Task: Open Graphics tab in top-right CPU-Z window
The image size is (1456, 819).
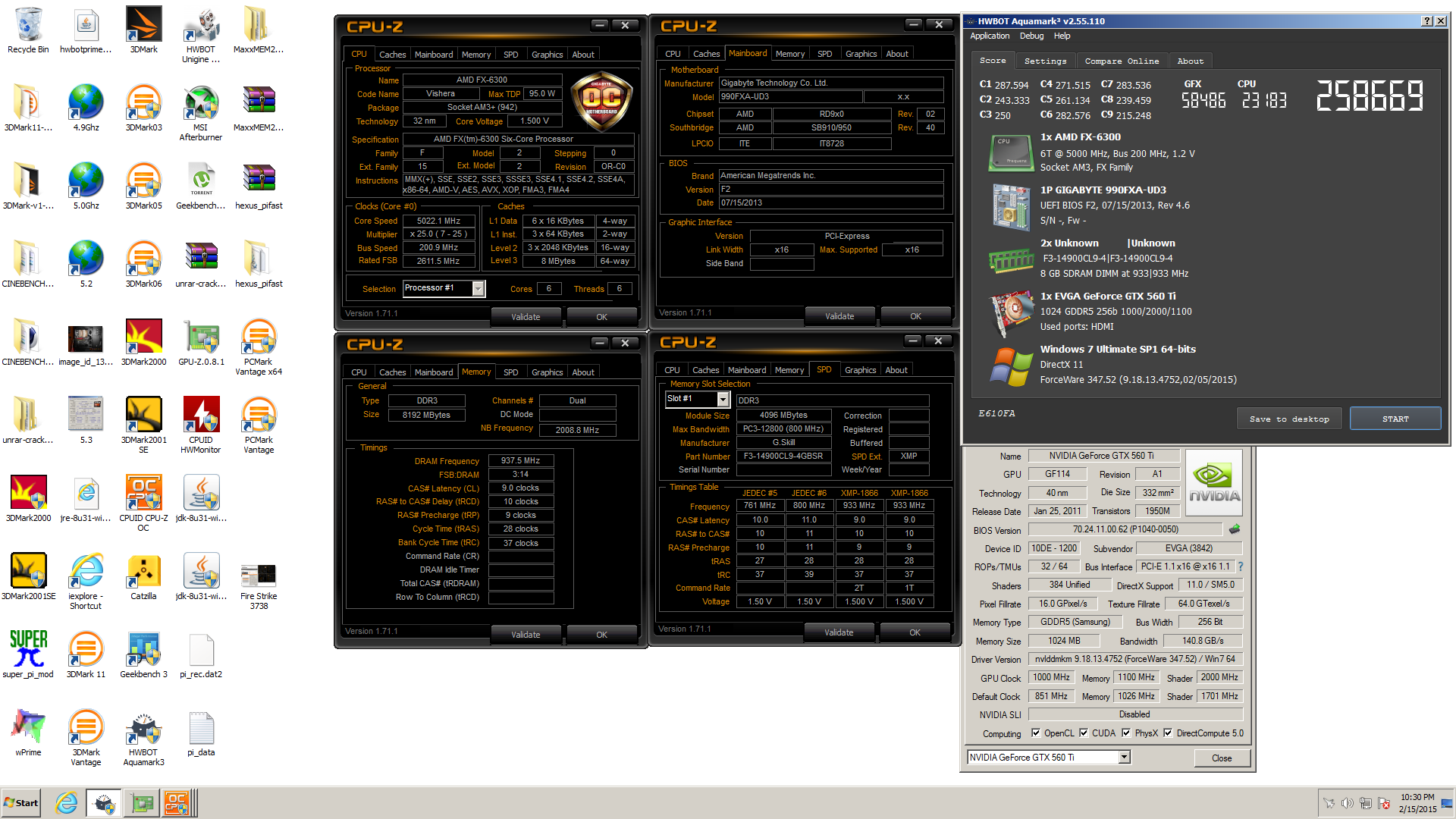Action: click(x=861, y=54)
